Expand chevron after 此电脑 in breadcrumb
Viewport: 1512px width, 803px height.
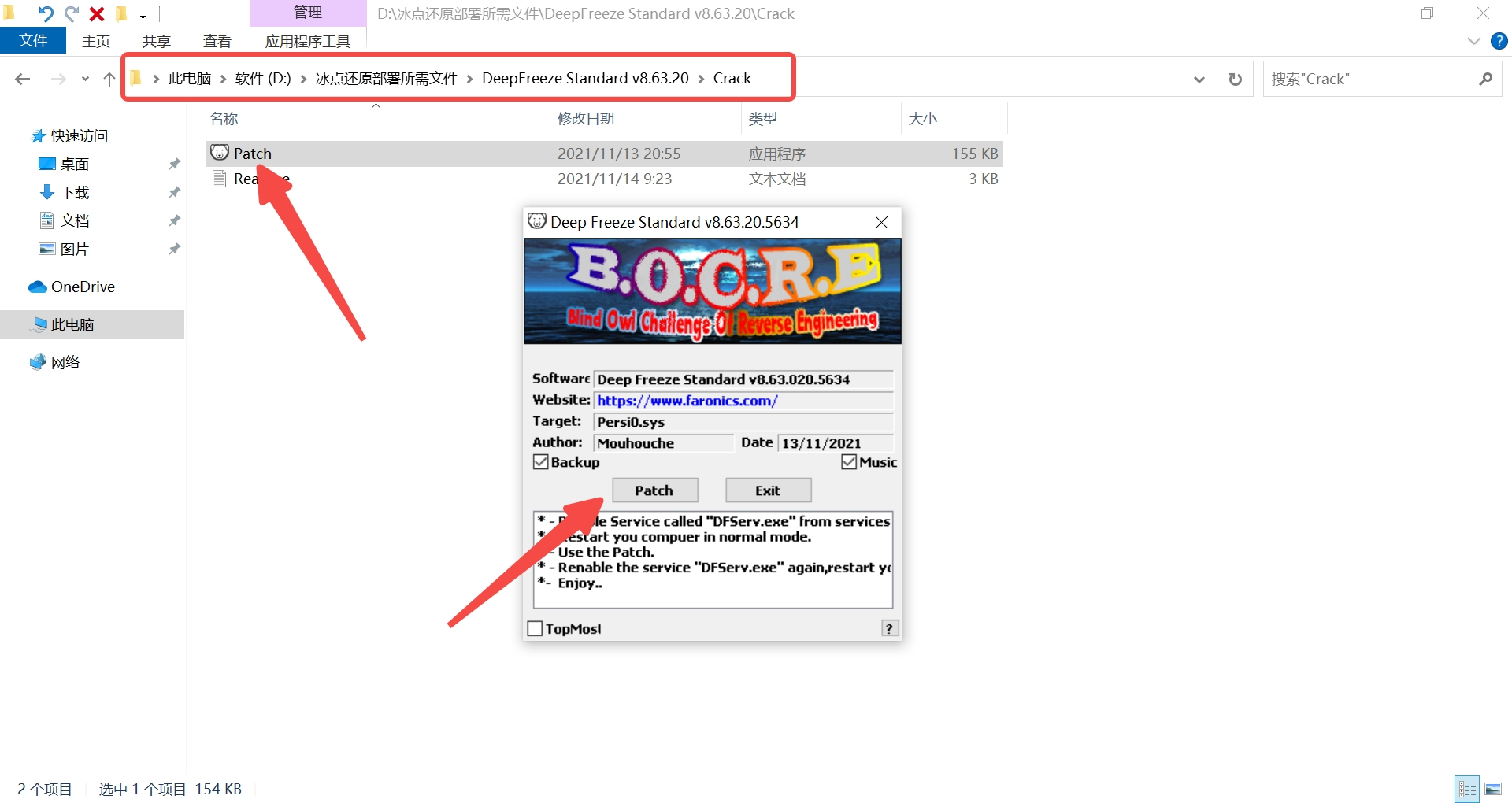tap(224, 79)
